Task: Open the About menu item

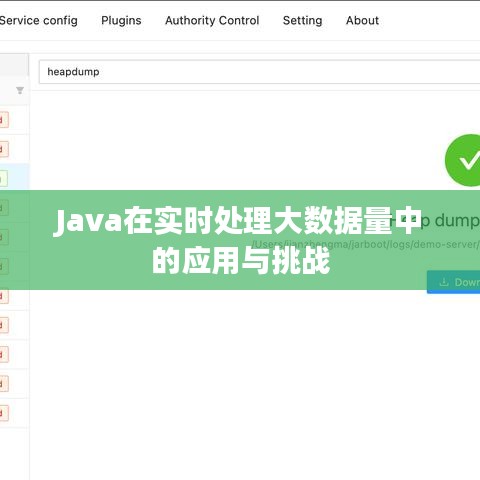Action: tap(362, 21)
